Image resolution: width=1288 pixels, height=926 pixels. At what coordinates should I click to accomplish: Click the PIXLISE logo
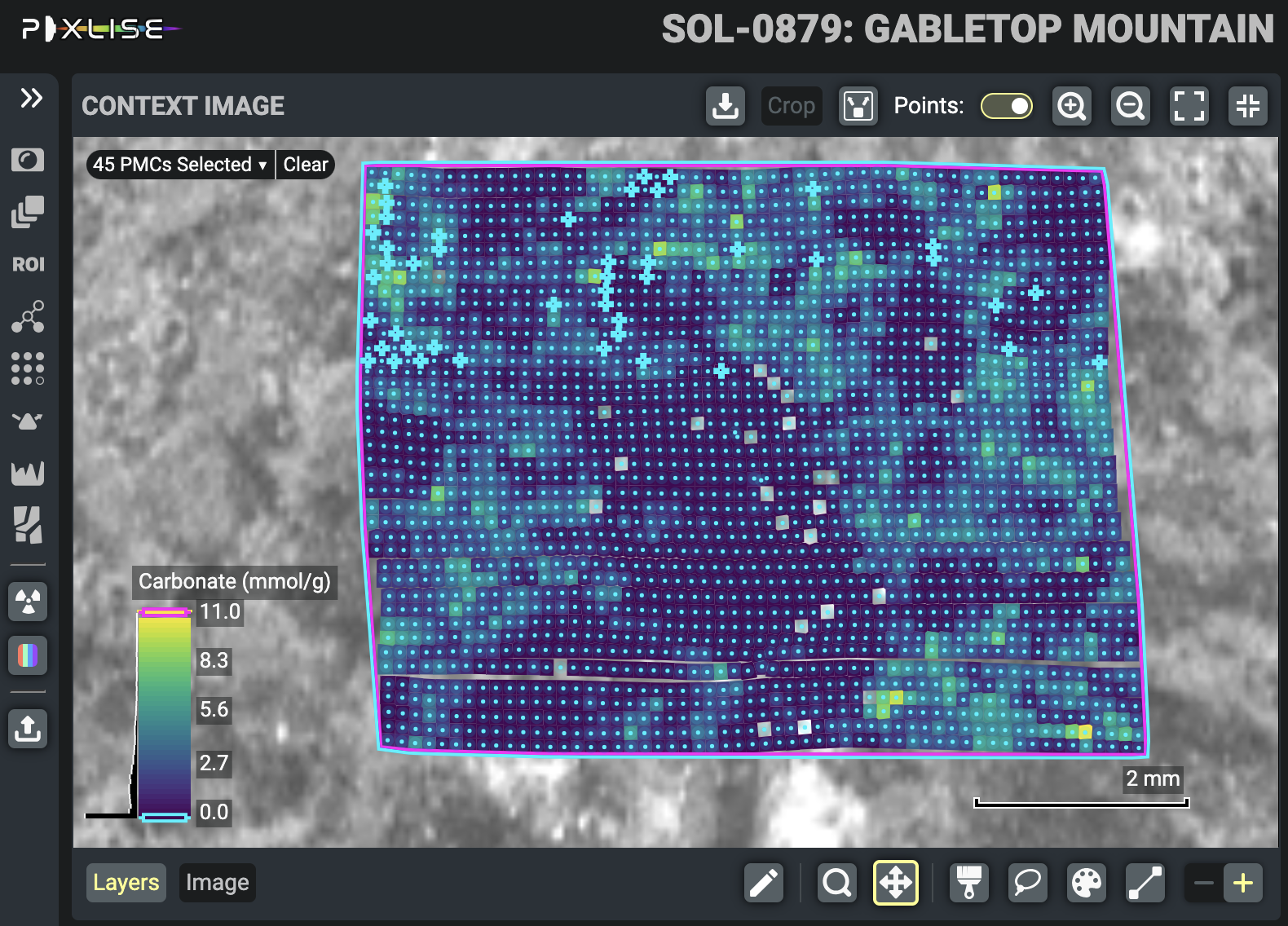coord(100,29)
